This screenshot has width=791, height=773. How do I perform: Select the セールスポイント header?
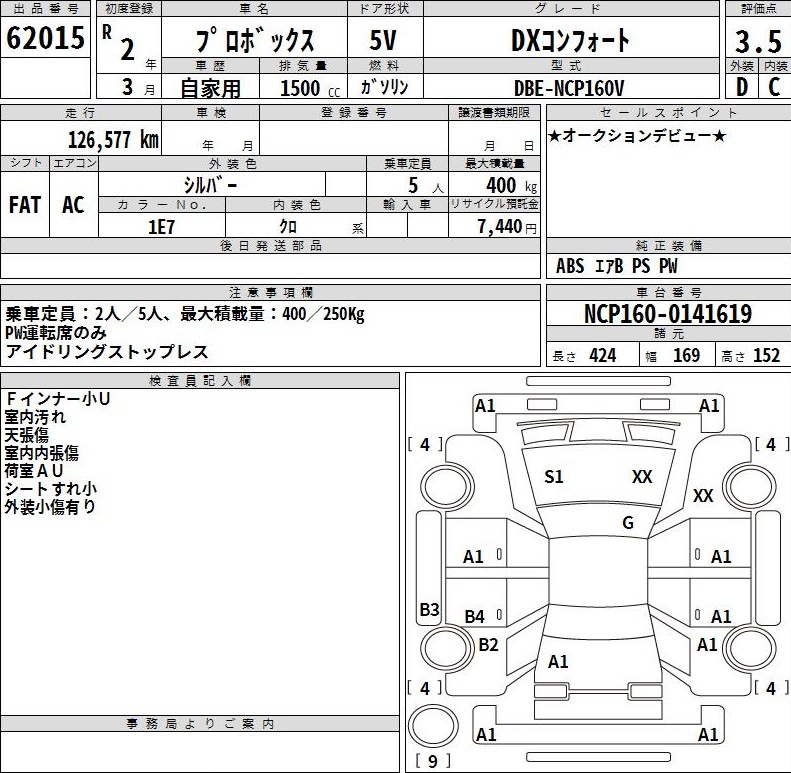pos(668,113)
